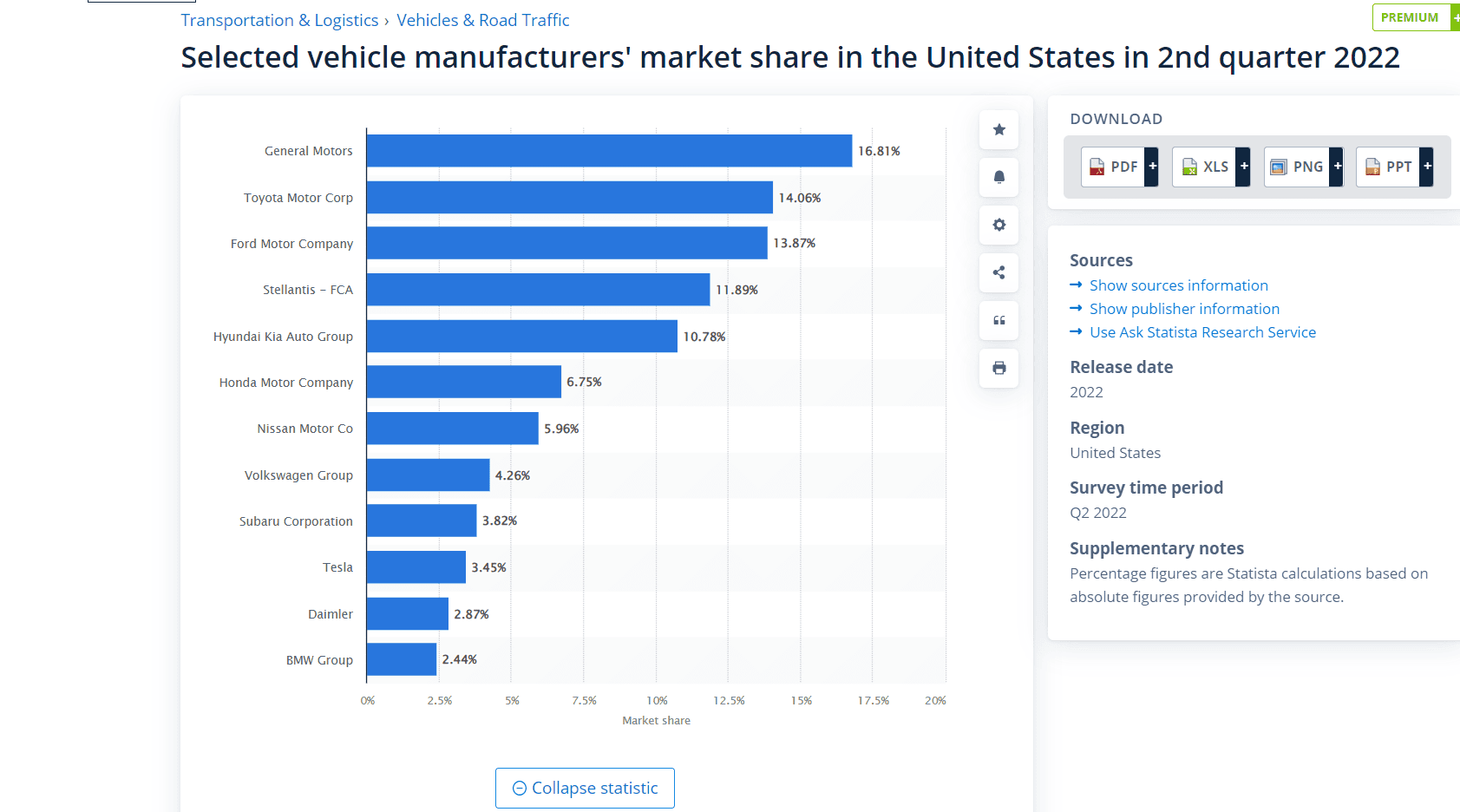This screenshot has height=812, width=1460.
Task: Open Use Ask Statista Research Service link
Action: (1202, 332)
